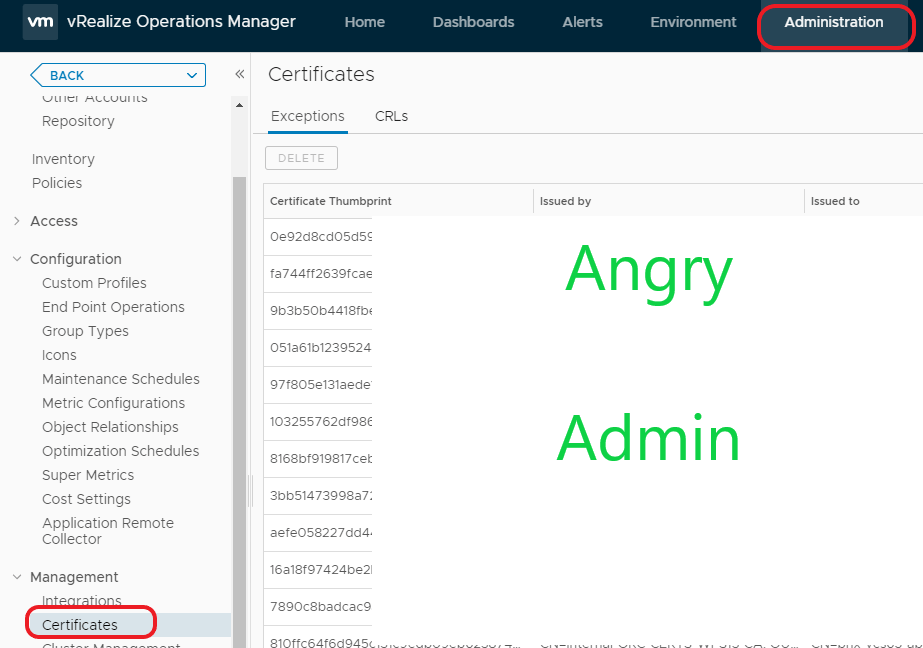The image size is (923, 648).
Task: Sort by Issued by column
Action: (x=565, y=201)
